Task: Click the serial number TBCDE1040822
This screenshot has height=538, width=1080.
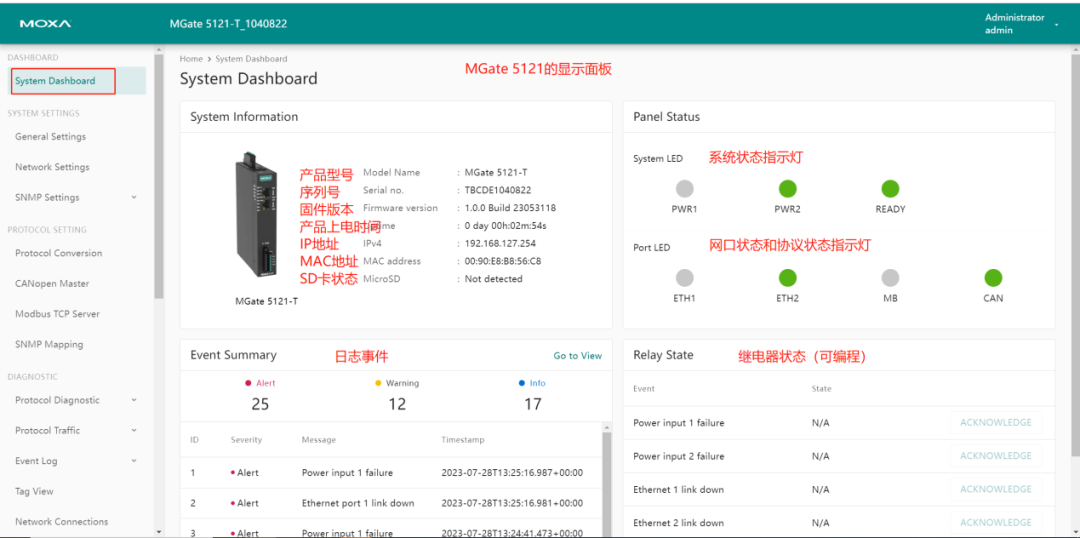Action: (497, 190)
